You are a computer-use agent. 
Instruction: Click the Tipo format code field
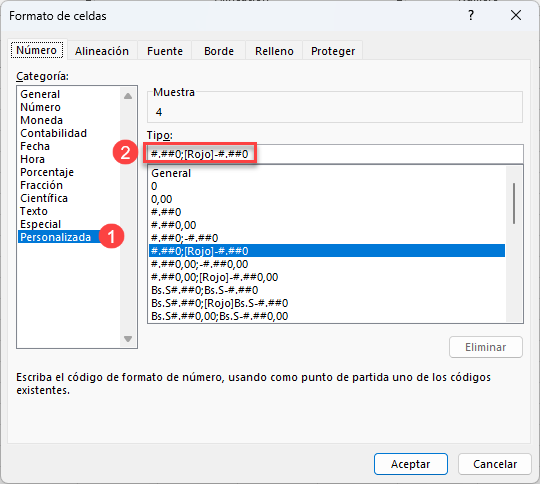[334, 154]
